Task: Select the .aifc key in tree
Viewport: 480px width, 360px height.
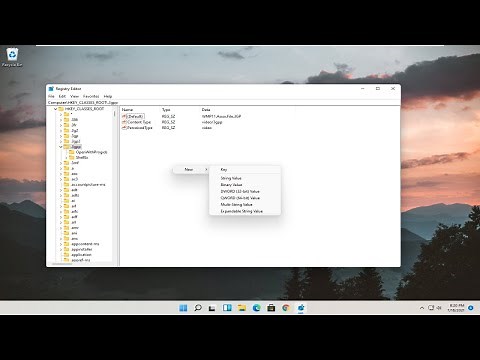Action: tap(75, 211)
